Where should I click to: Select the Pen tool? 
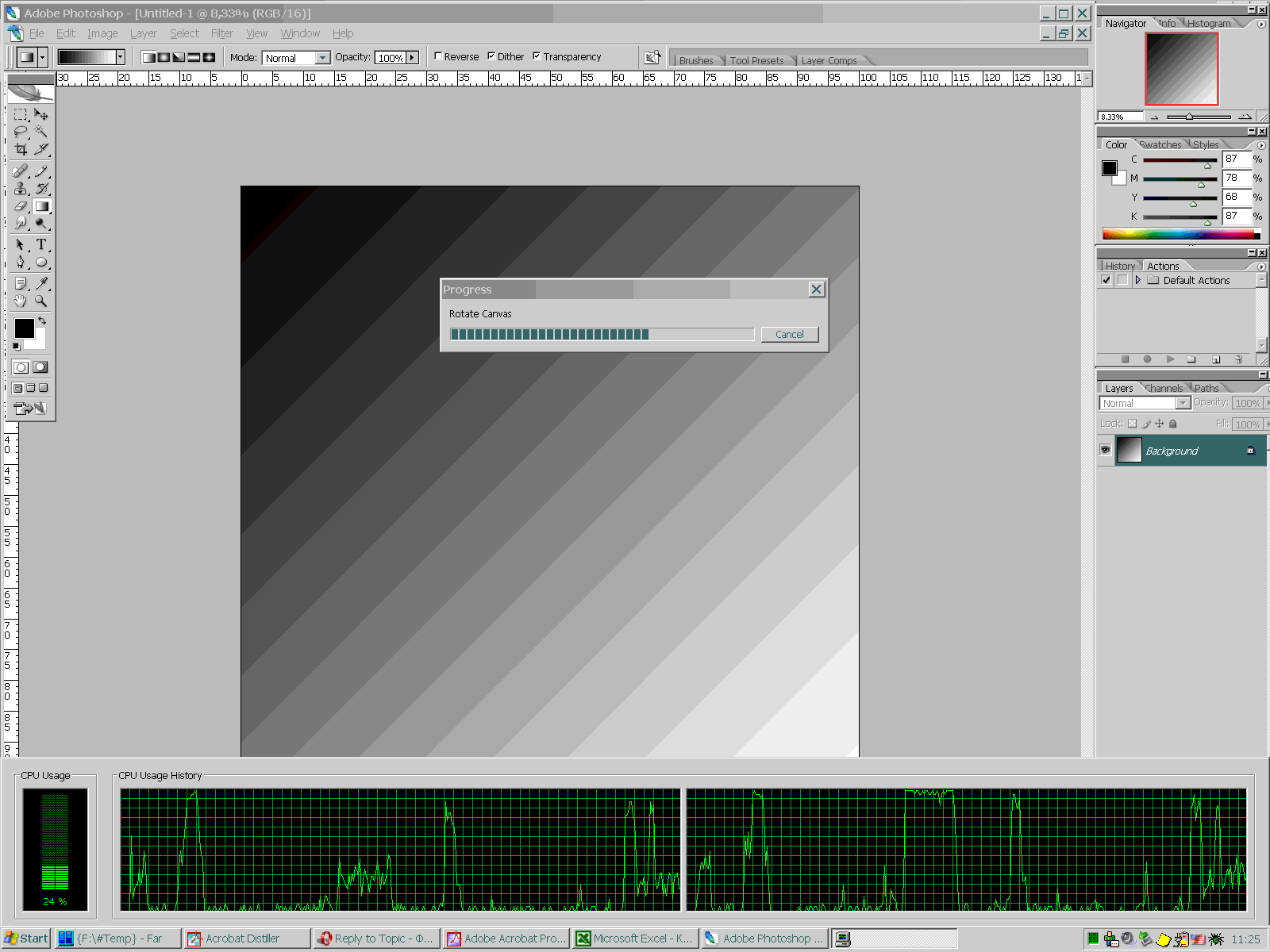[x=21, y=262]
